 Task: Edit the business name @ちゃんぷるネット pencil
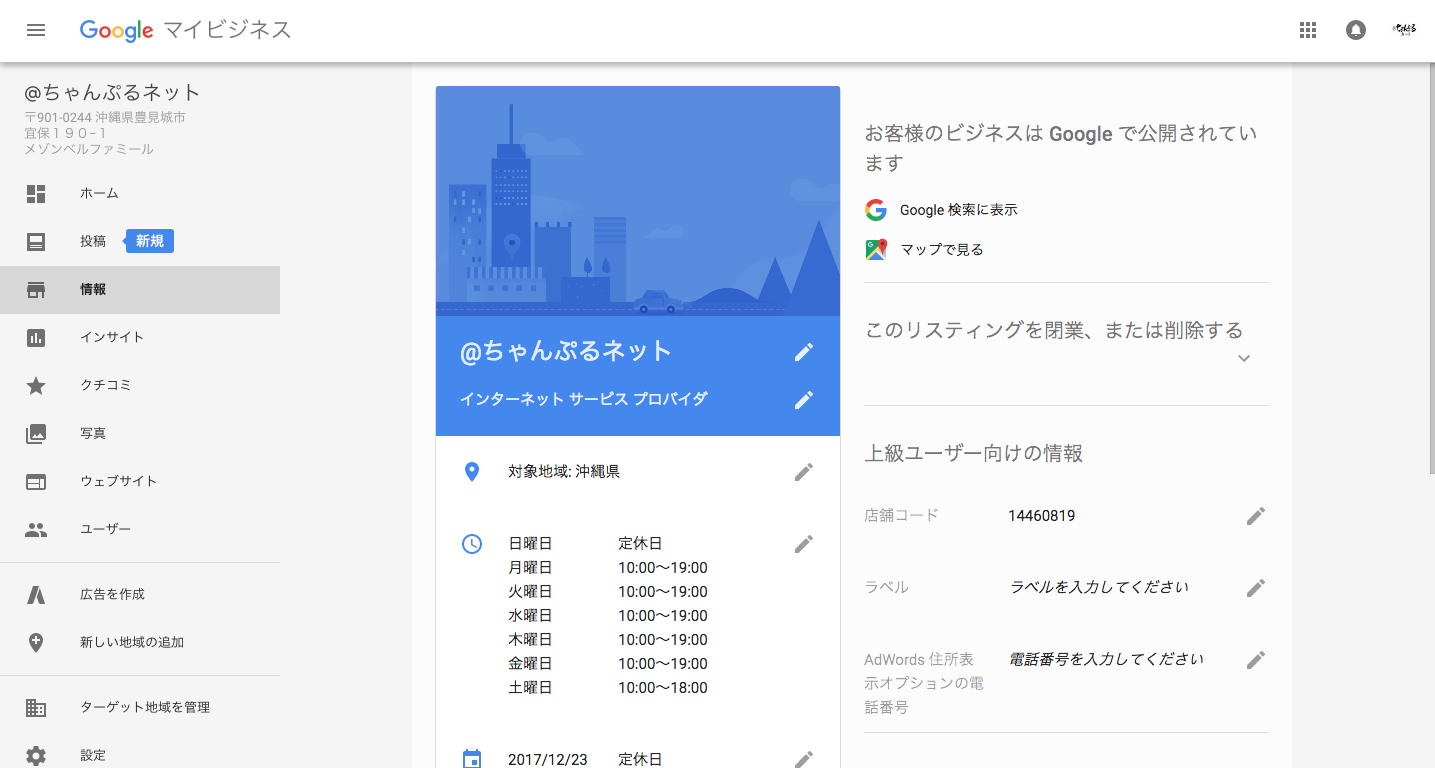(x=804, y=352)
